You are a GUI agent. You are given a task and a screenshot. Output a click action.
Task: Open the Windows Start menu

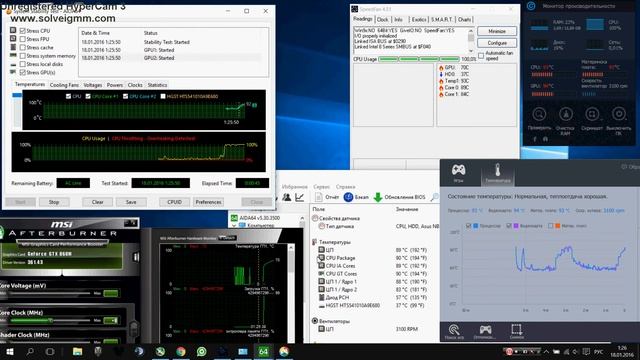click(x=10, y=351)
